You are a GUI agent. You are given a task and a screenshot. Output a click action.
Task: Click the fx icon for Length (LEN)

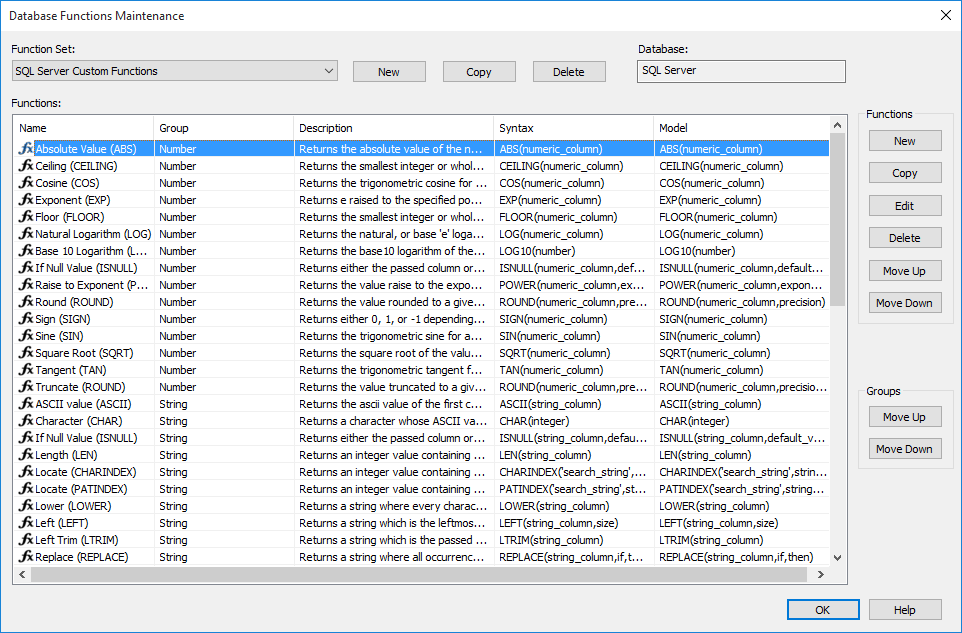coord(26,455)
